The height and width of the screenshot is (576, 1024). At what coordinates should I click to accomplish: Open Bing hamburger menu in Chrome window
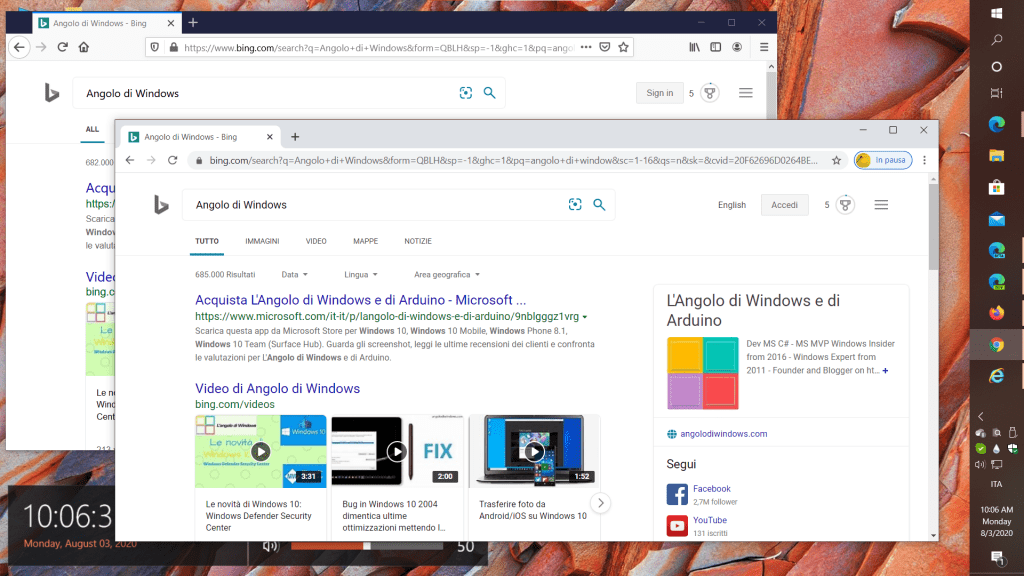[x=881, y=204]
